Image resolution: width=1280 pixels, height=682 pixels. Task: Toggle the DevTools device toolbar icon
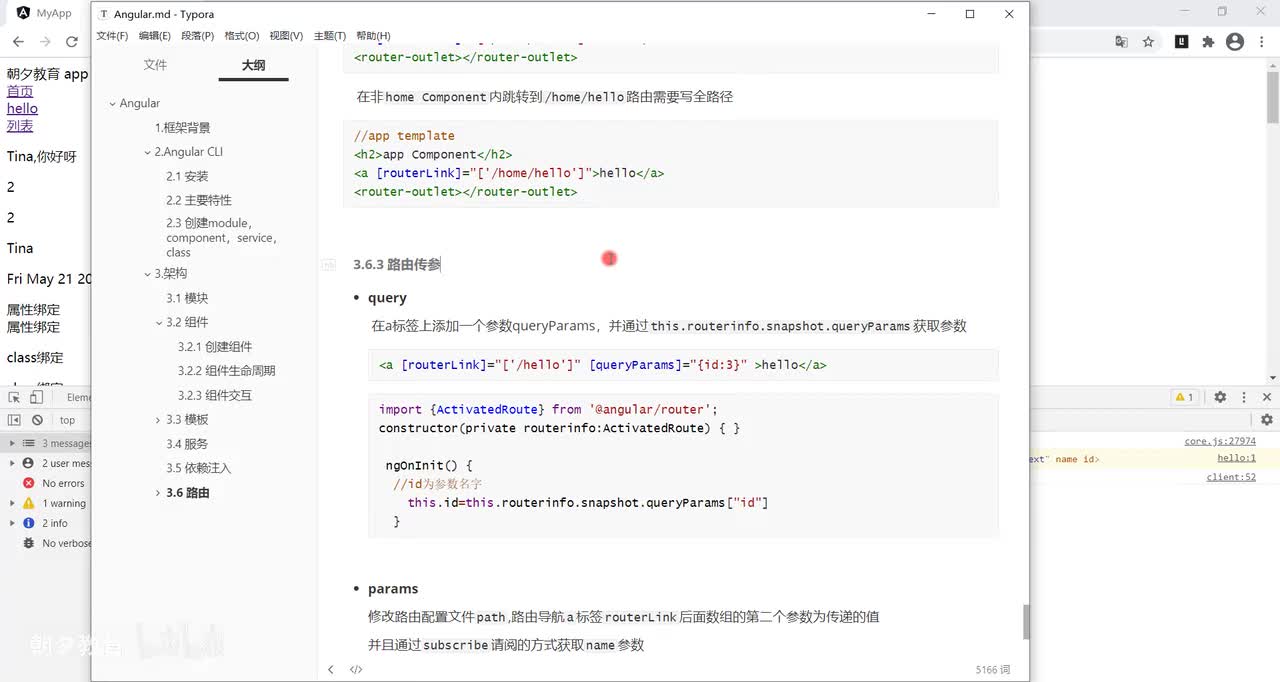(37, 397)
